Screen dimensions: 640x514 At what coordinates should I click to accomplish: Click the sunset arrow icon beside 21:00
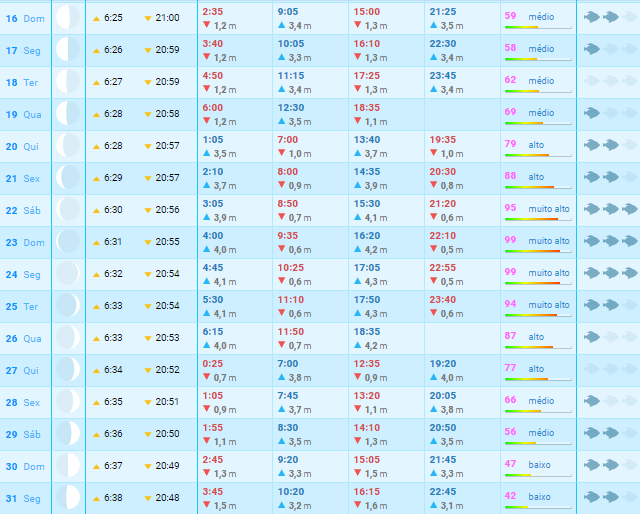click(148, 19)
